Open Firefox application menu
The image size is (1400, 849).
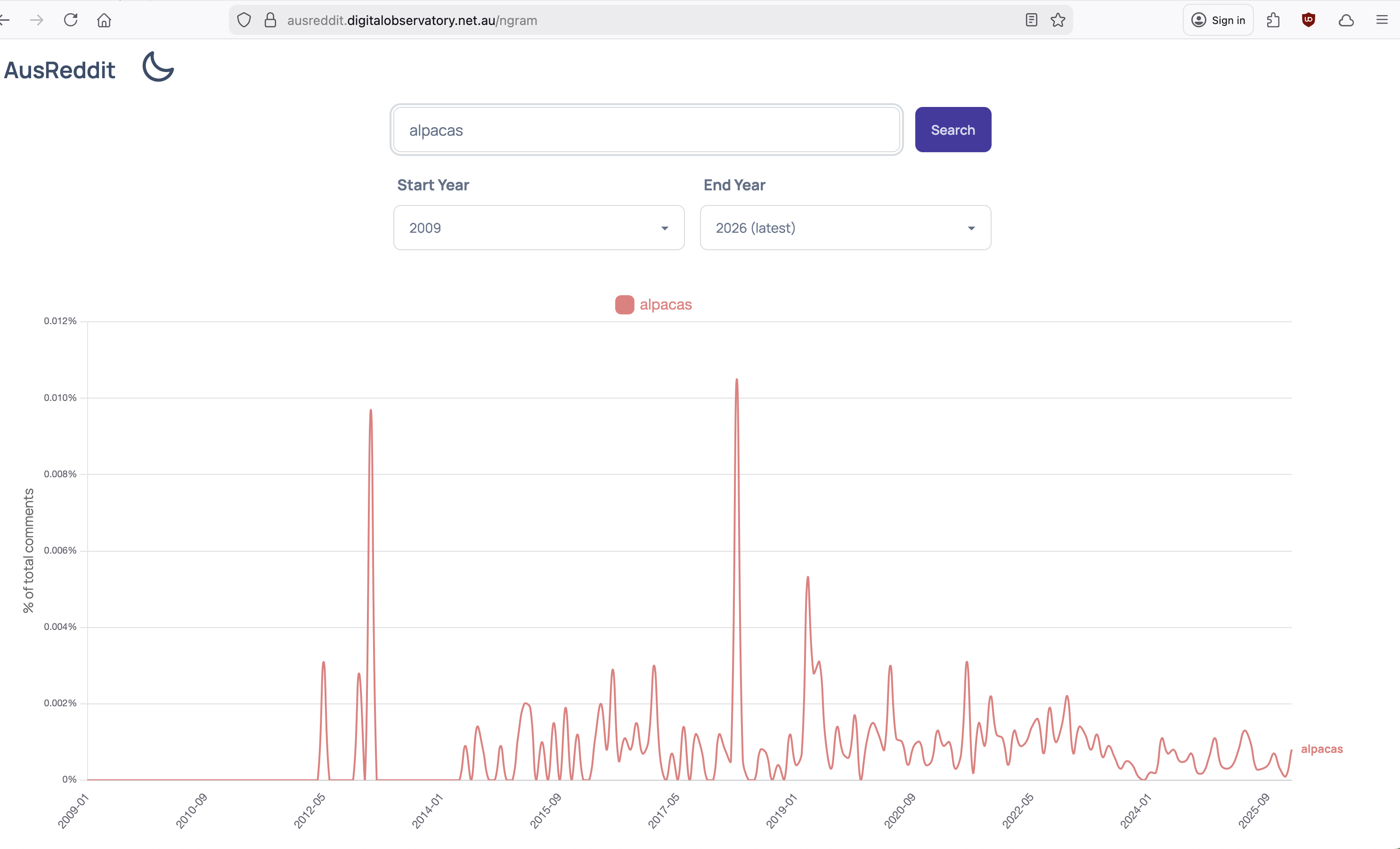(x=1382, y=20)
